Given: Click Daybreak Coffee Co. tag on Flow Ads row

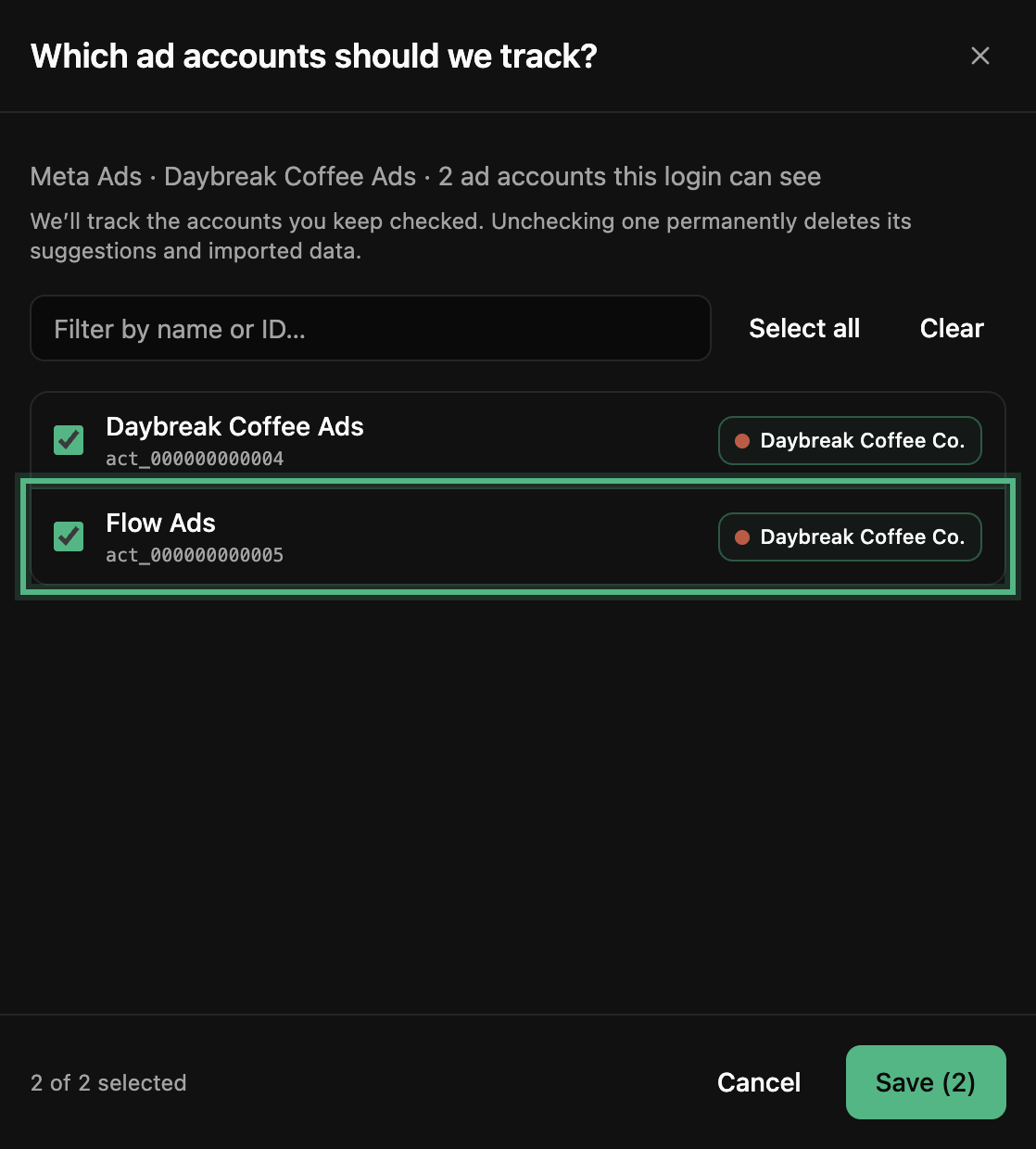Looking at the screenshot, I should (850, 537).
